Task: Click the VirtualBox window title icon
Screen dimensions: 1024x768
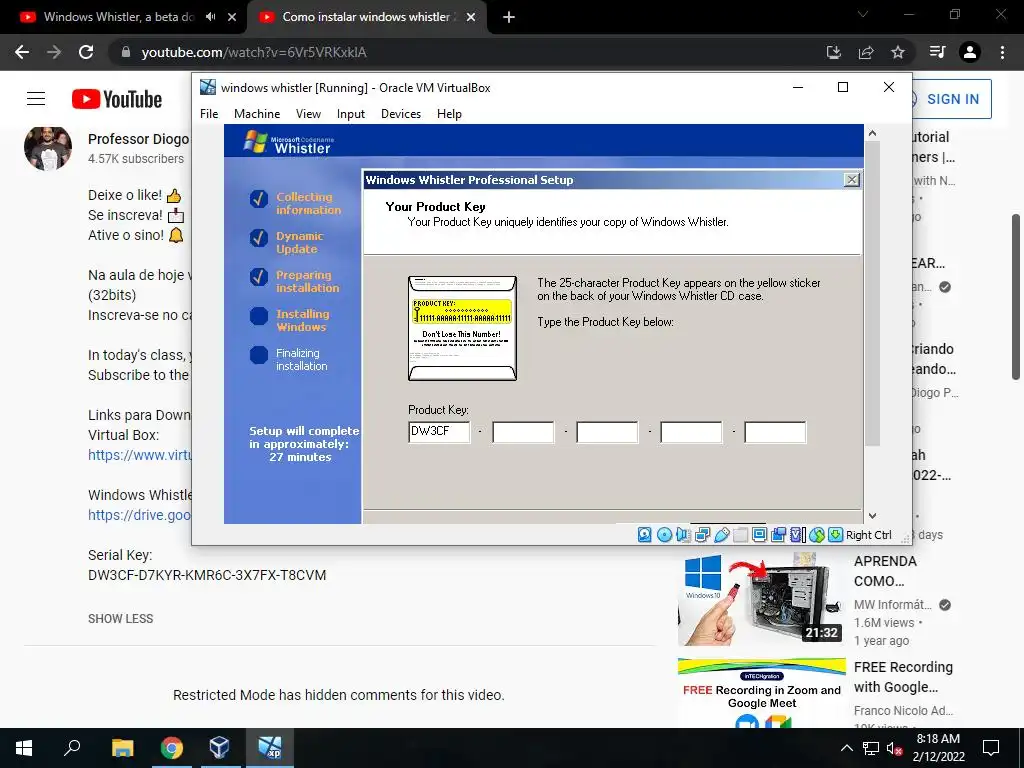Action: [x=208, y=88]
